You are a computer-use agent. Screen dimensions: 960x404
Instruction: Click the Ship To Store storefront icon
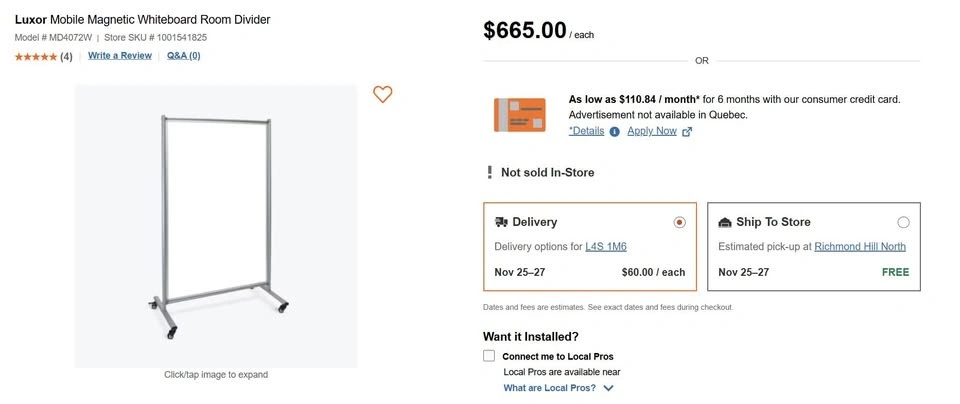tap(725, 222)
